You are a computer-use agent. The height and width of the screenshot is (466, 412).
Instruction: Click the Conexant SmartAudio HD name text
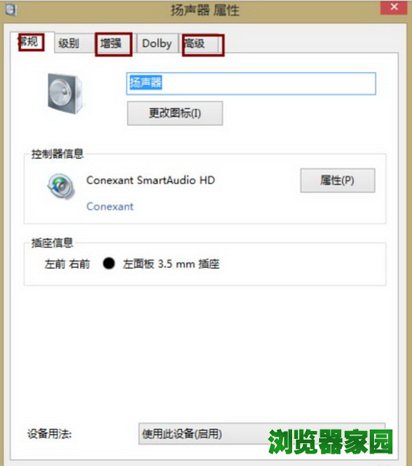pos(150,180)
